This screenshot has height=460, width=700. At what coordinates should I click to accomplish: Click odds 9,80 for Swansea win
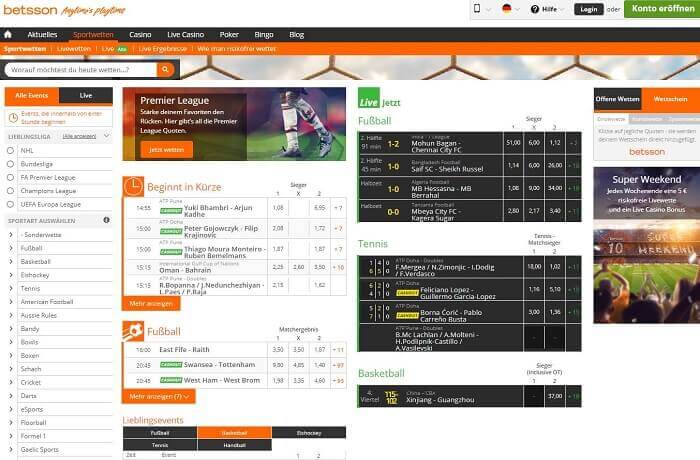coord(278,365)
